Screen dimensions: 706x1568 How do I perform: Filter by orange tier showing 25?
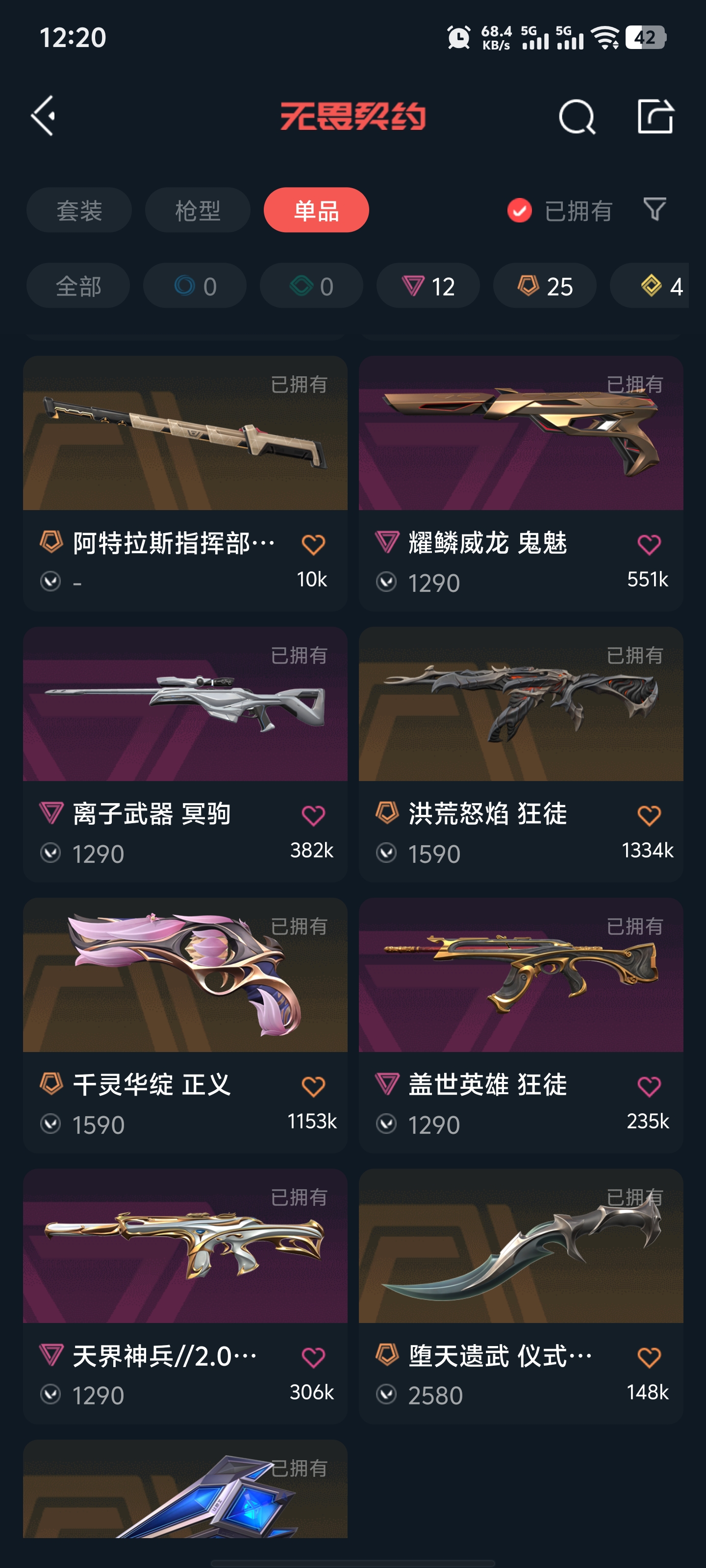click(x=545, y=286)
